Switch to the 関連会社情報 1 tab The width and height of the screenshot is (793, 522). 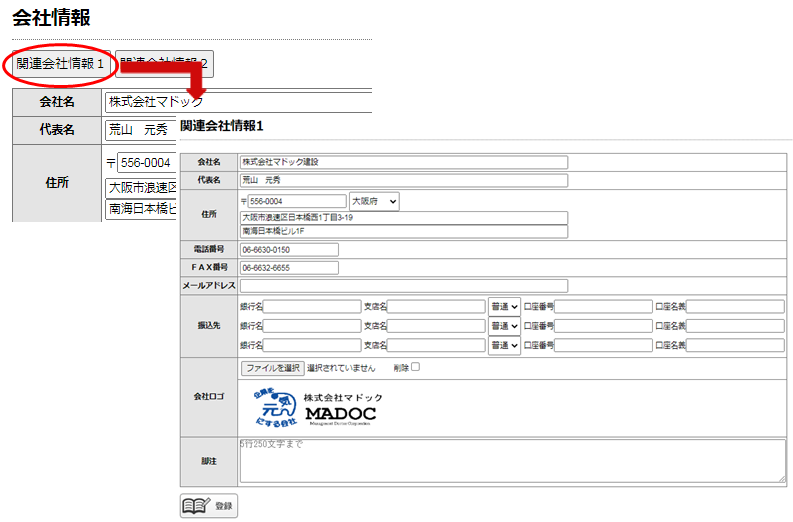point(60,64)
